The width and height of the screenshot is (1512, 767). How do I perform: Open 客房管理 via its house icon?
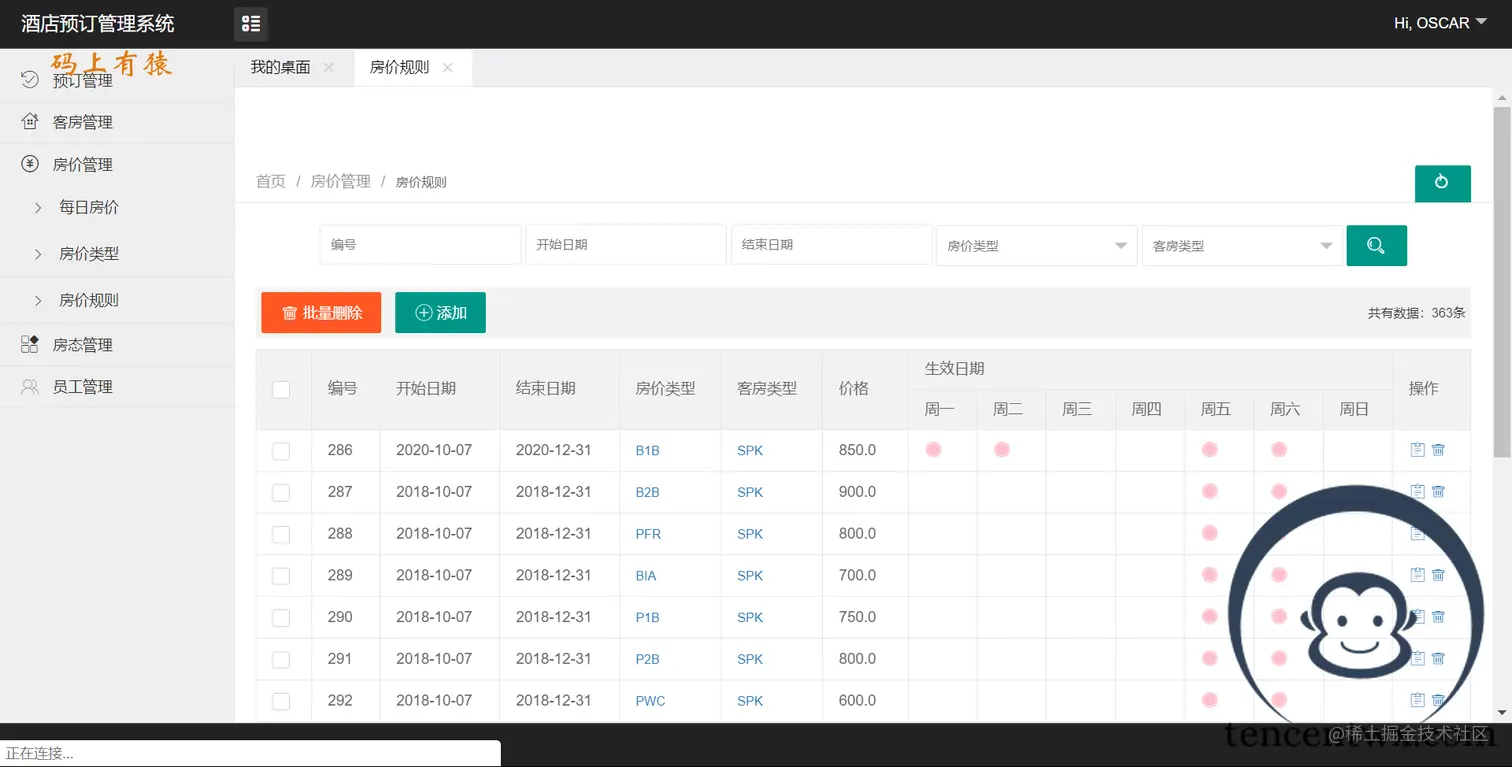[x=30, y=122]
